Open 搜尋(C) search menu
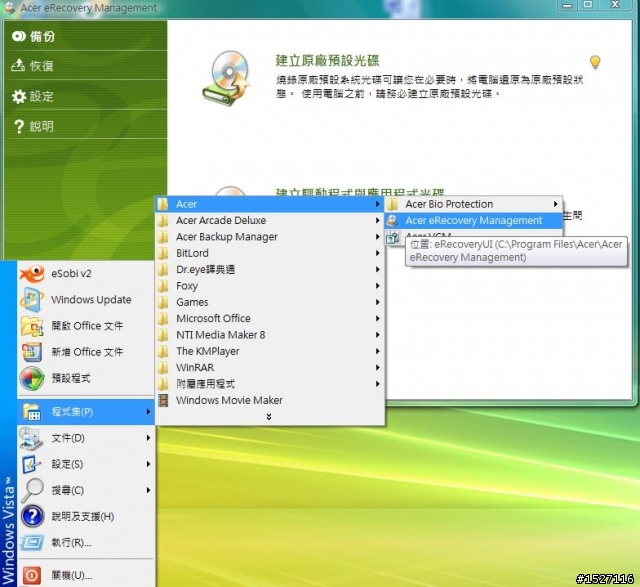Screen dimensions: 640x587 (86, 490)
